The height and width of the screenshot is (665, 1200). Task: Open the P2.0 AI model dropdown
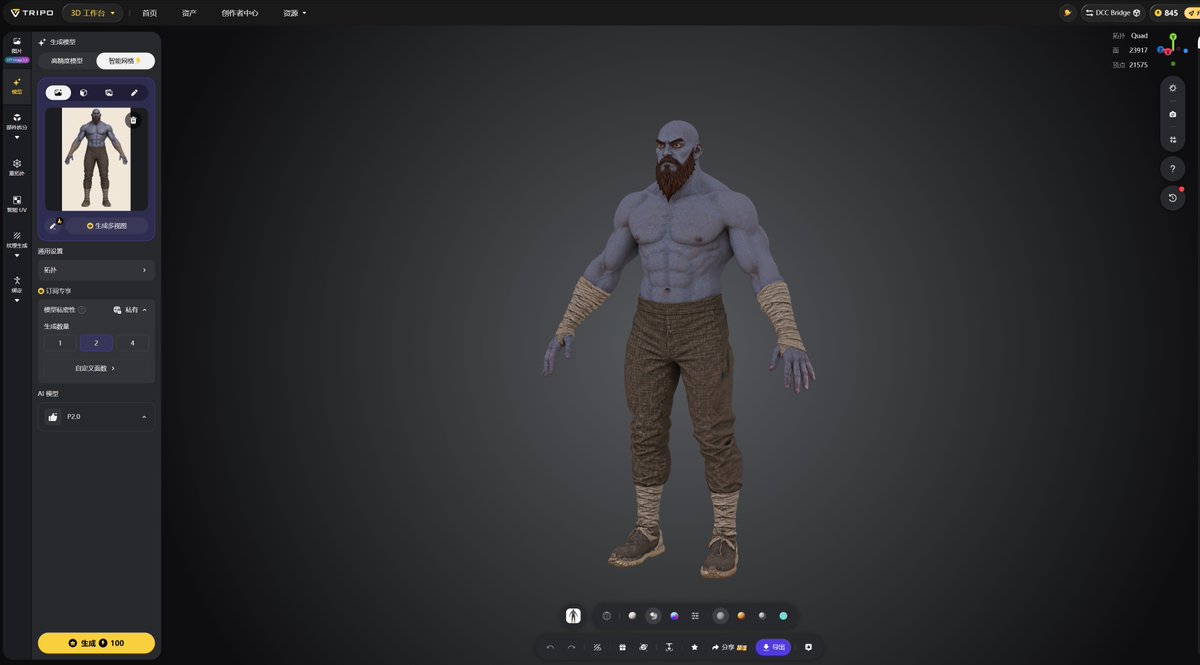click(x=96, y=417)
